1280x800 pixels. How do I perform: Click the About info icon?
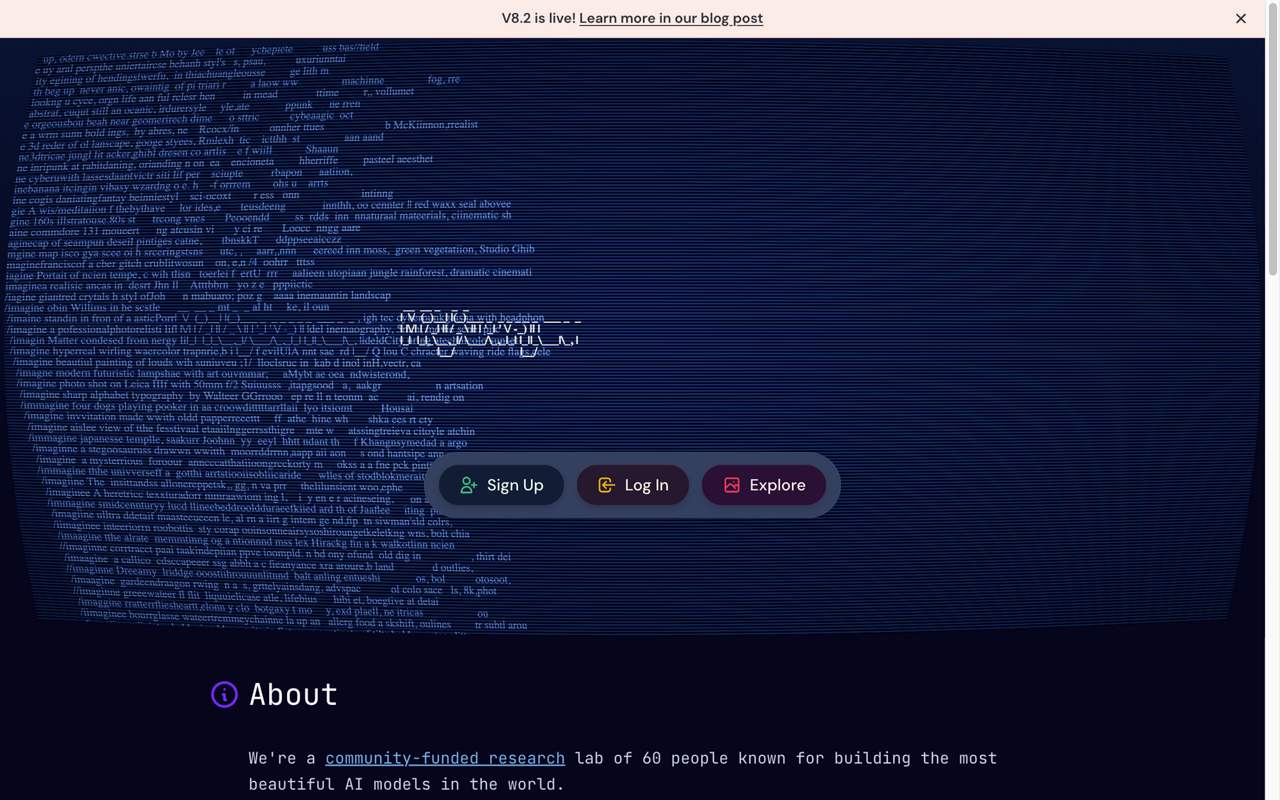point(224,694)
